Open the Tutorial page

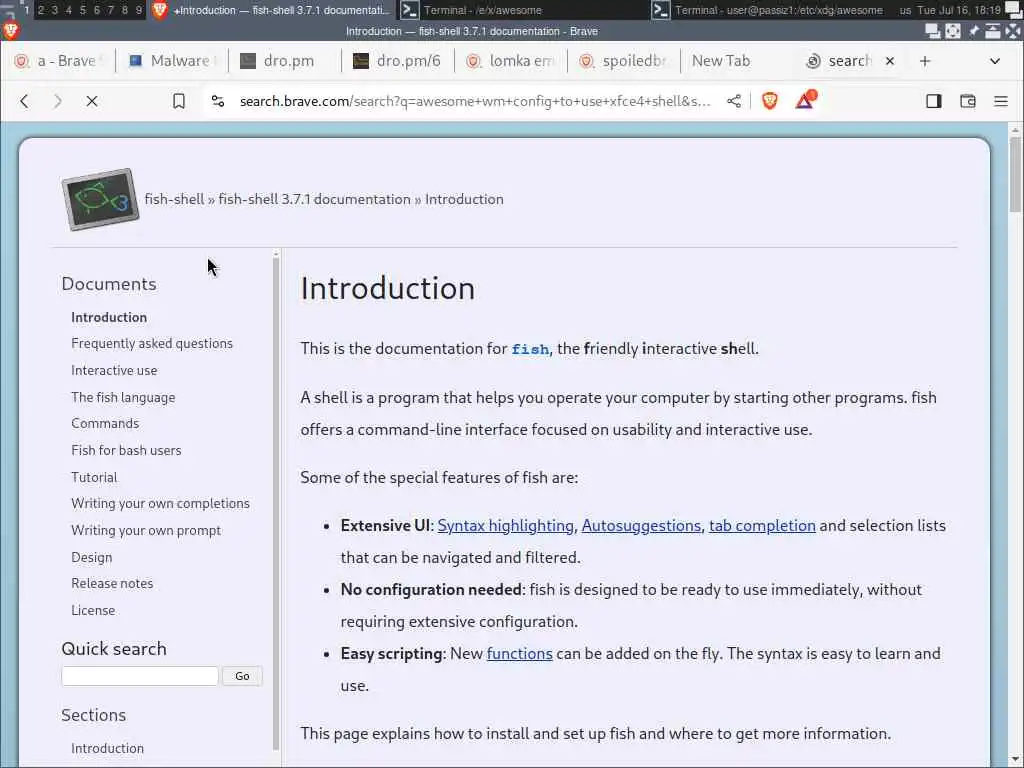94,477
